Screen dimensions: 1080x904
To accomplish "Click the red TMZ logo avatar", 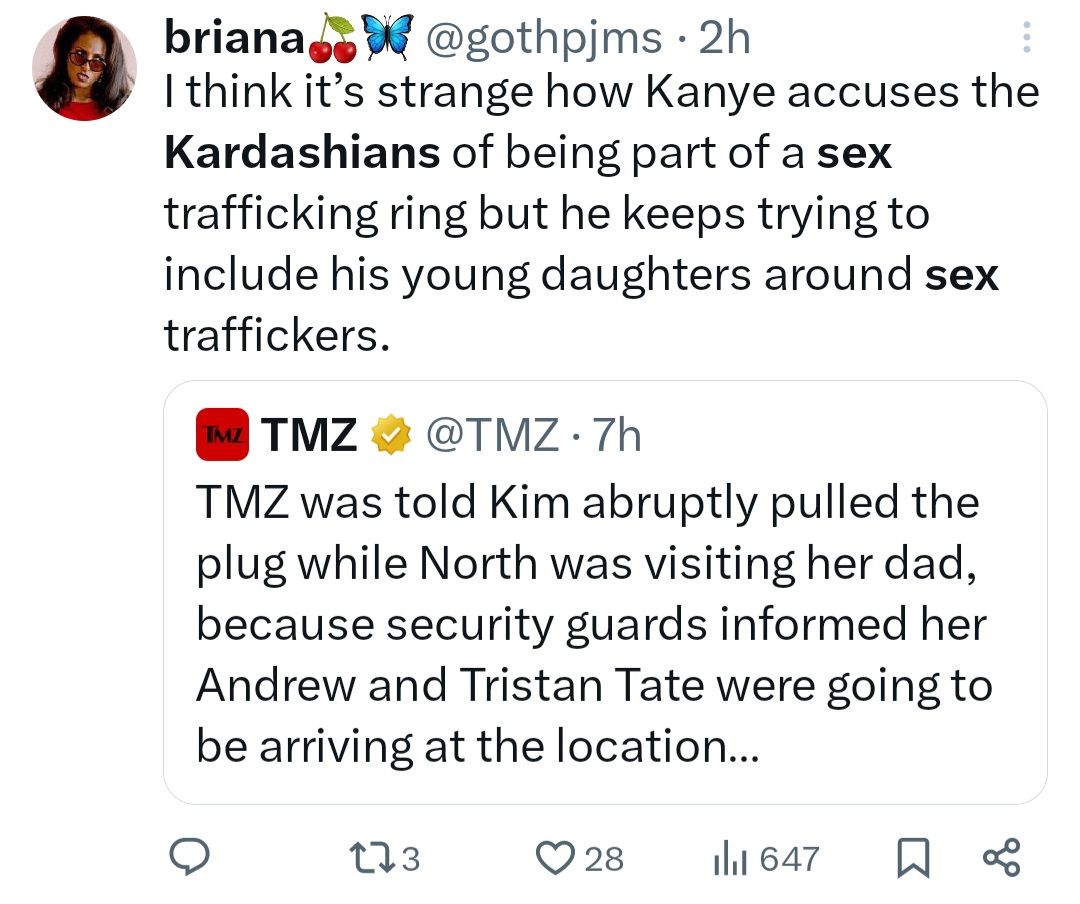I will point(222,435).
